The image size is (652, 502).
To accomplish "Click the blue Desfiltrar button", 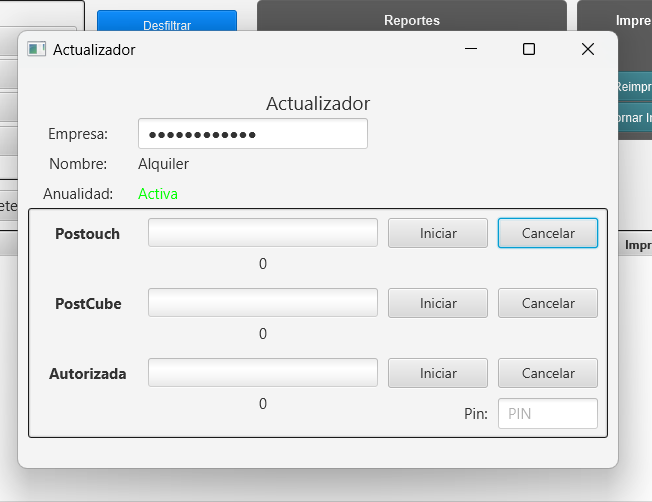I will pos(167,24).
